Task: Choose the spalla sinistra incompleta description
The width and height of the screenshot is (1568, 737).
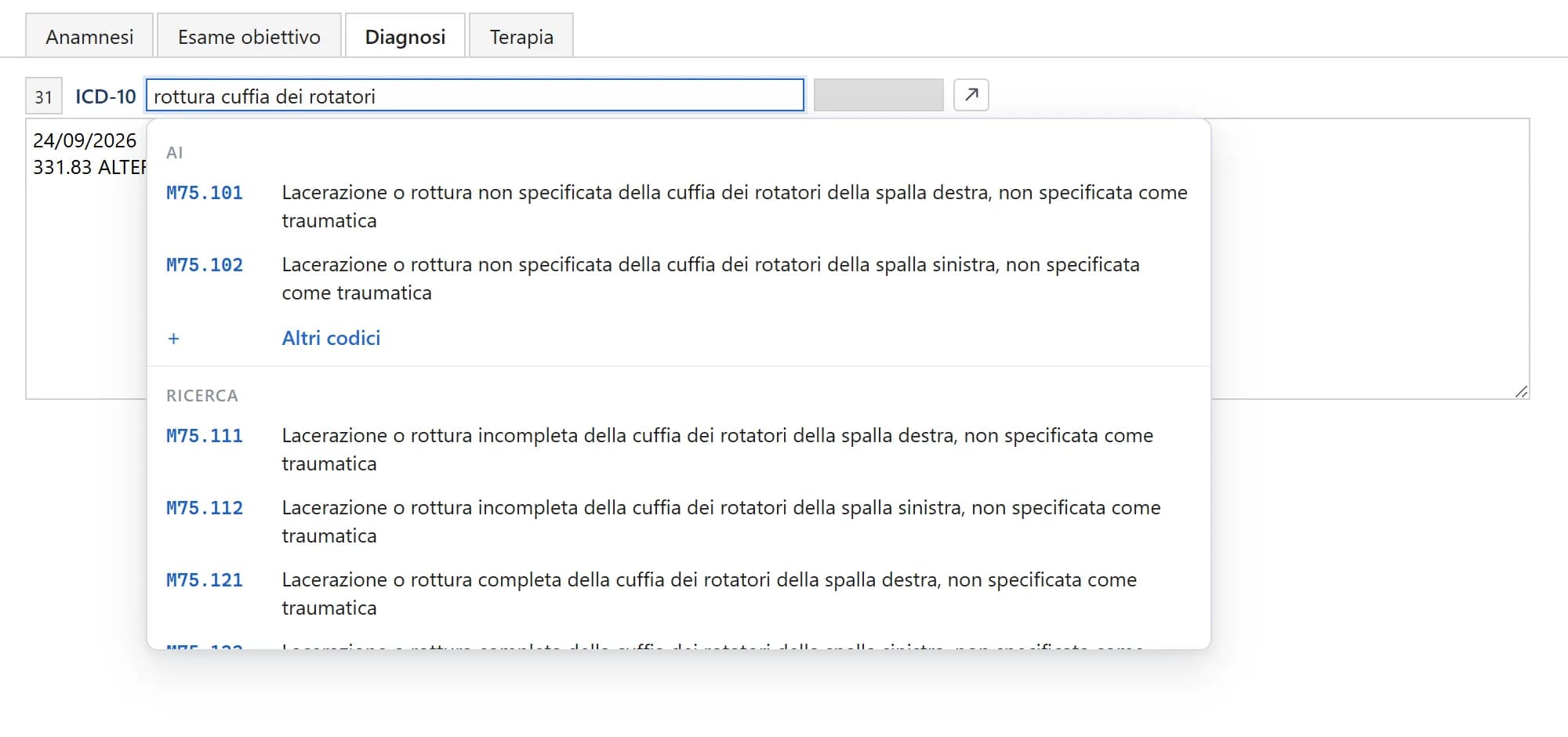Action: (721, 521)
